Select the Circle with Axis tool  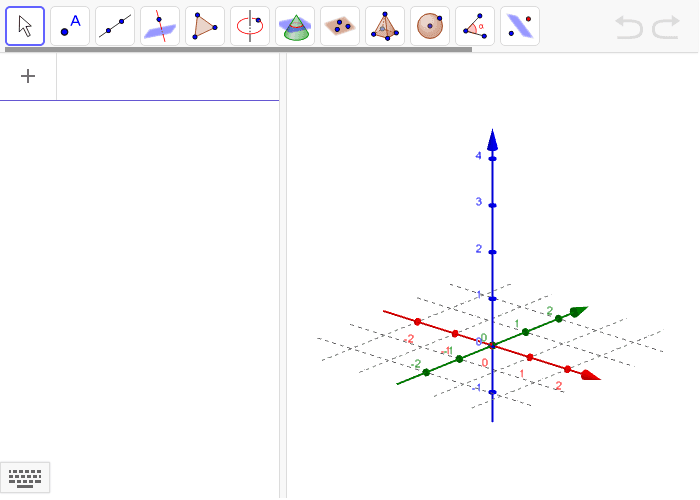tap(250, 26)
